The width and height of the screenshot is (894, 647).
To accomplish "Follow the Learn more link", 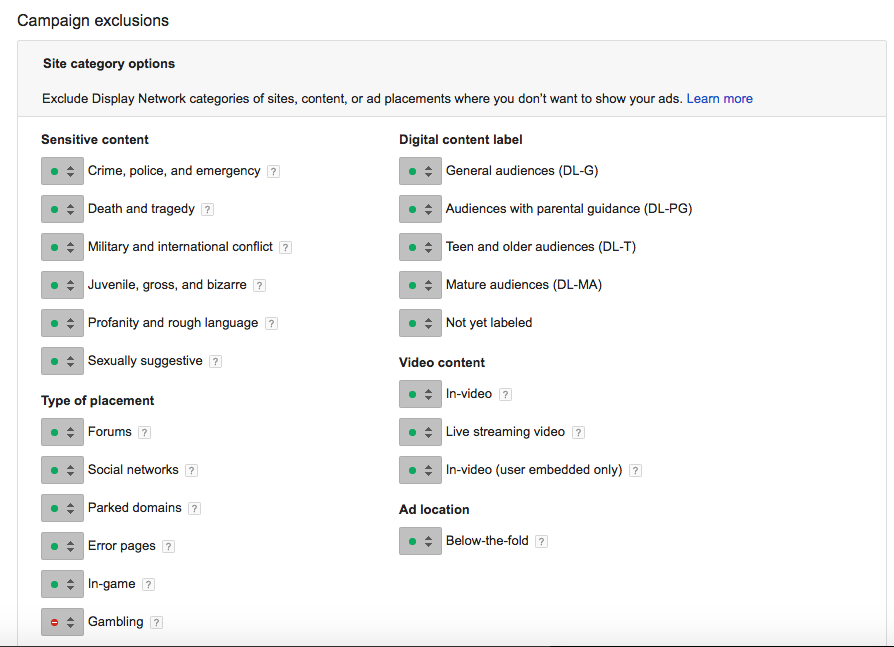I will [x=720, y=99].
